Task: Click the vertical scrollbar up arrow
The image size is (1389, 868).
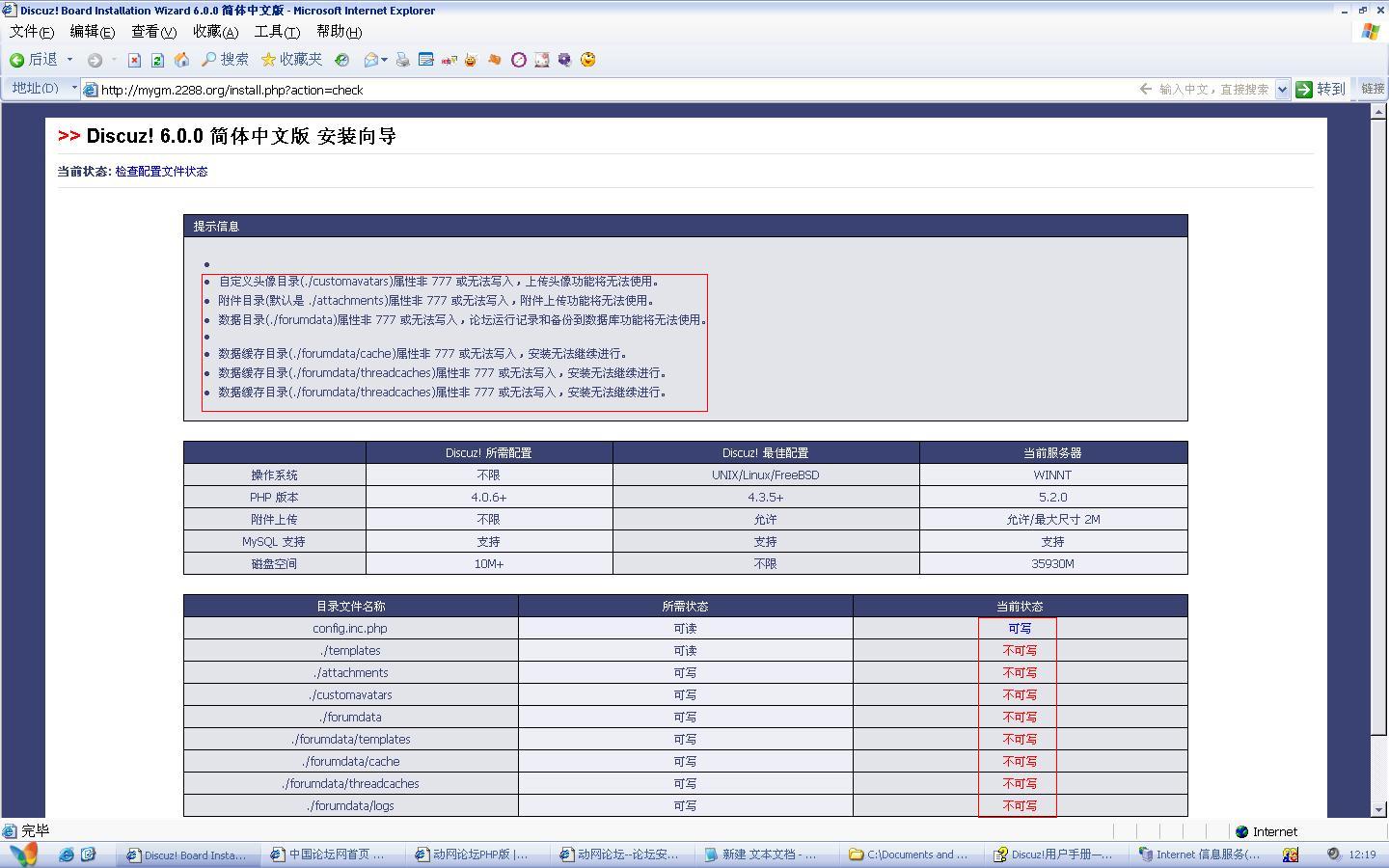Action: click(x=1379, y=112)
